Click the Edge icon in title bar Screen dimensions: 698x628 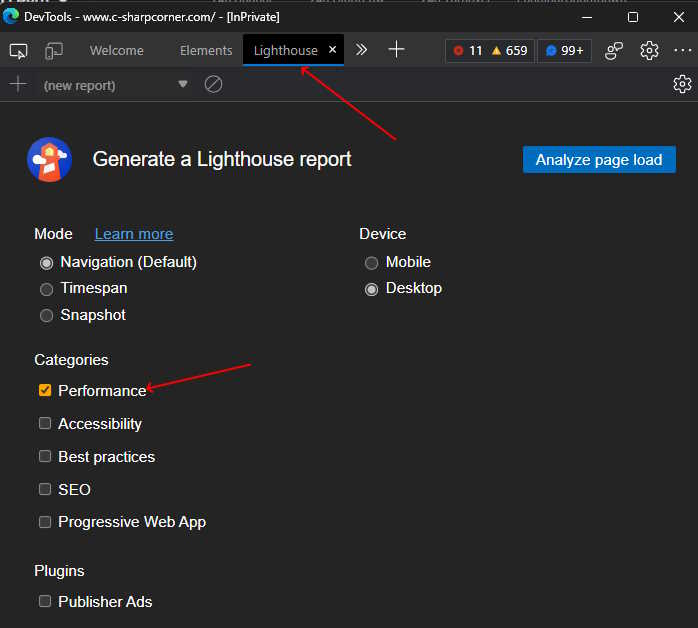click(x=11, y=16)
